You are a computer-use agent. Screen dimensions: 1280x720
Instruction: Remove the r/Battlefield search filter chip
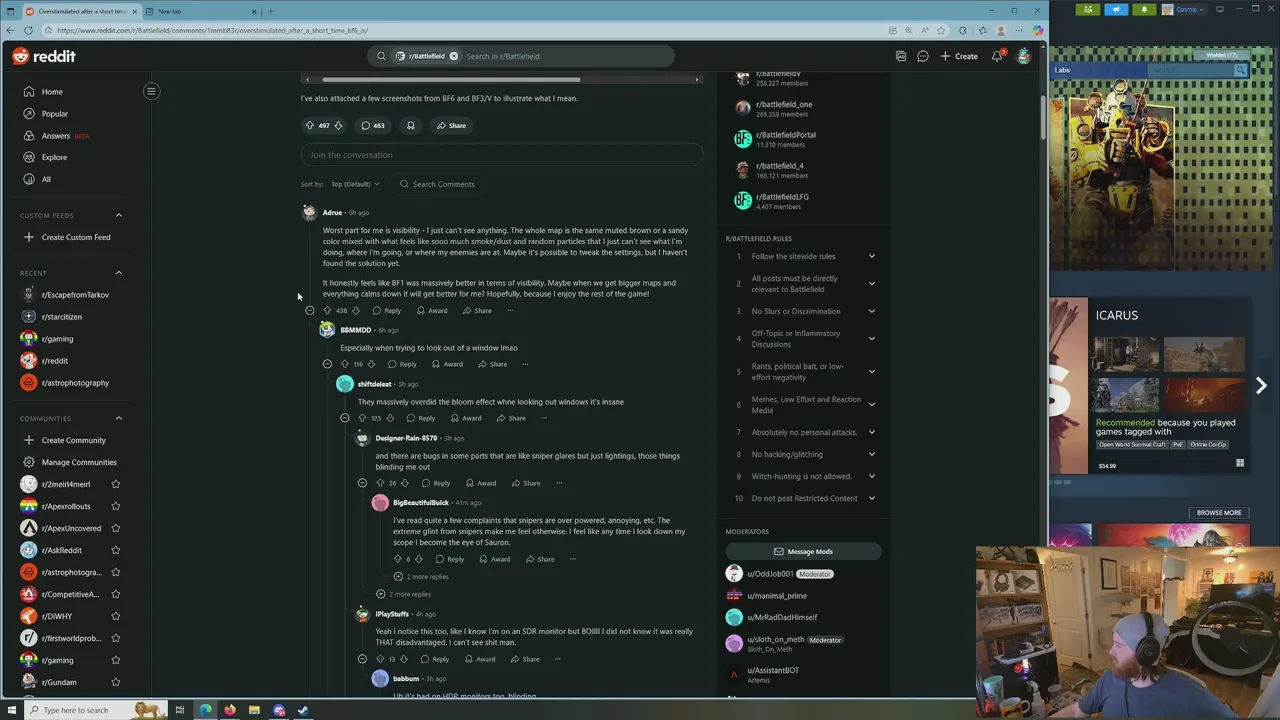click(x=453, y=56)
